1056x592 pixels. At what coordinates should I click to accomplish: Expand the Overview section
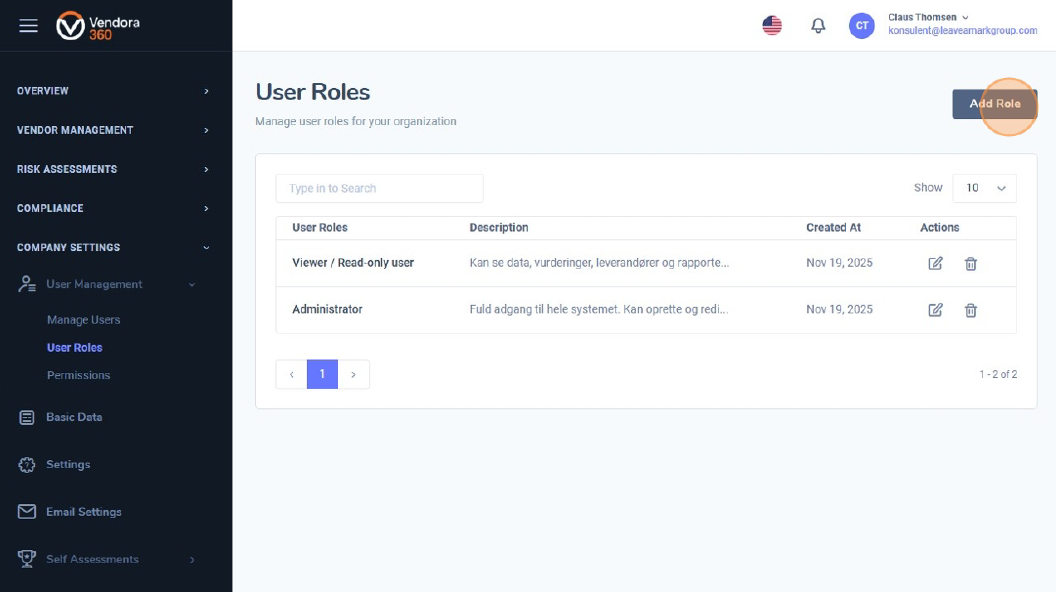coord(116,91)
